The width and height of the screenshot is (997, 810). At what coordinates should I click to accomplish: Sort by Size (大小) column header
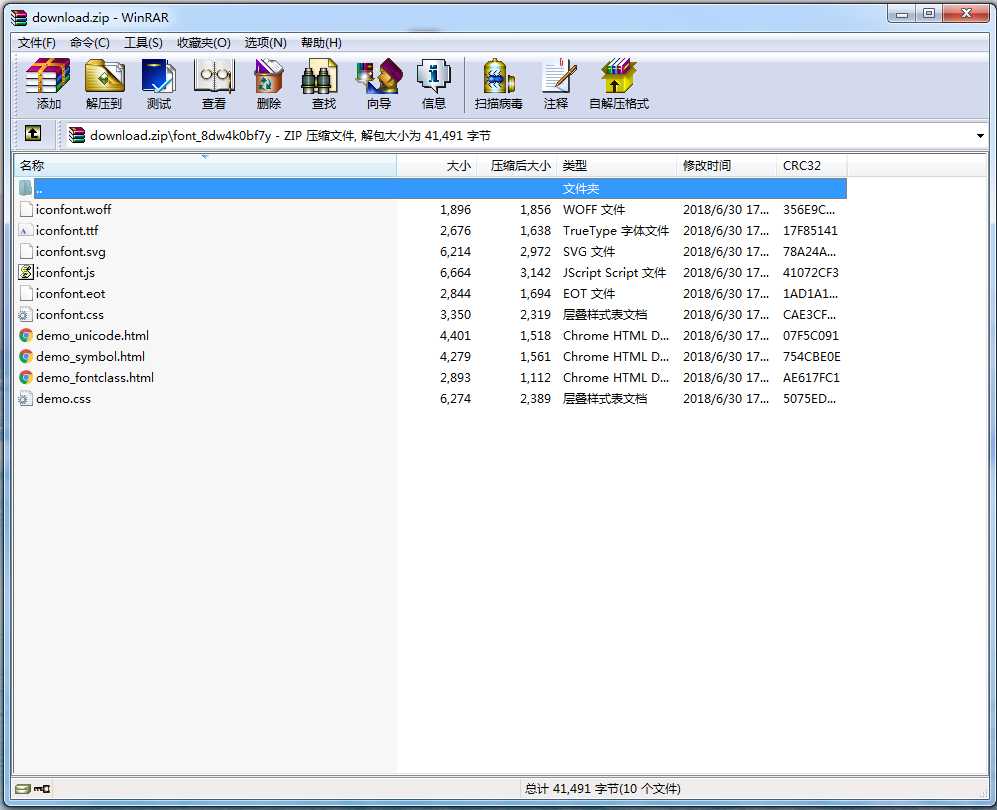[436, 165]
